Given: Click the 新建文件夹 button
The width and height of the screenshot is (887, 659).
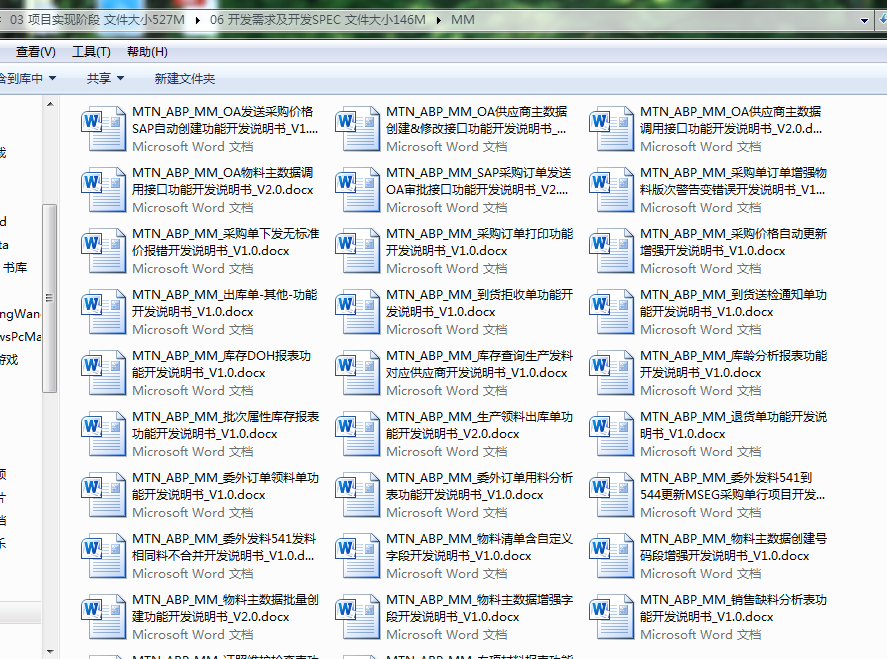Looking at the screenshot, I should tap(185, 79).
